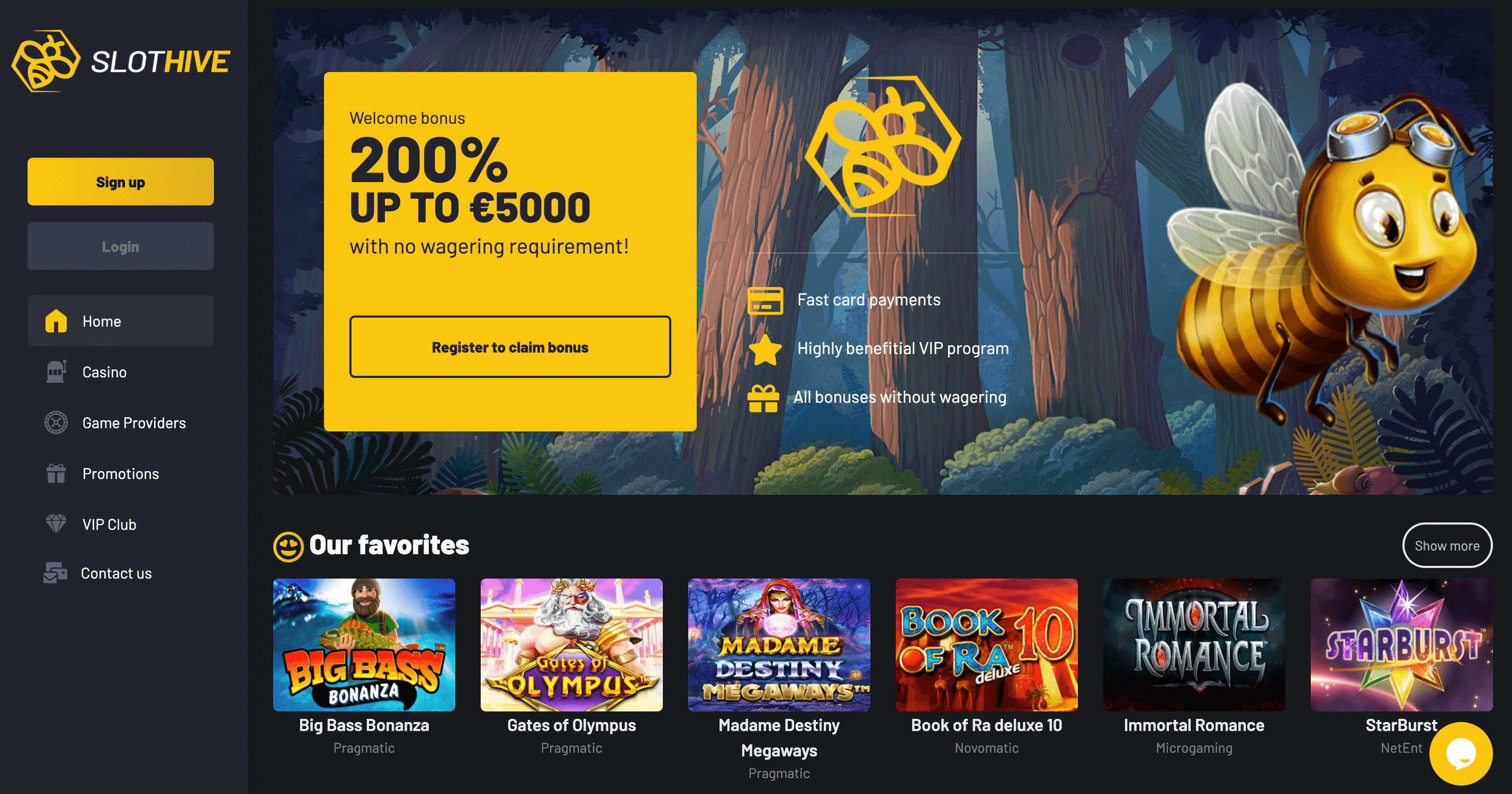The image size is (1512, 794).
Task: Go to the Promotions page
Action: click(x=120, y=474)
